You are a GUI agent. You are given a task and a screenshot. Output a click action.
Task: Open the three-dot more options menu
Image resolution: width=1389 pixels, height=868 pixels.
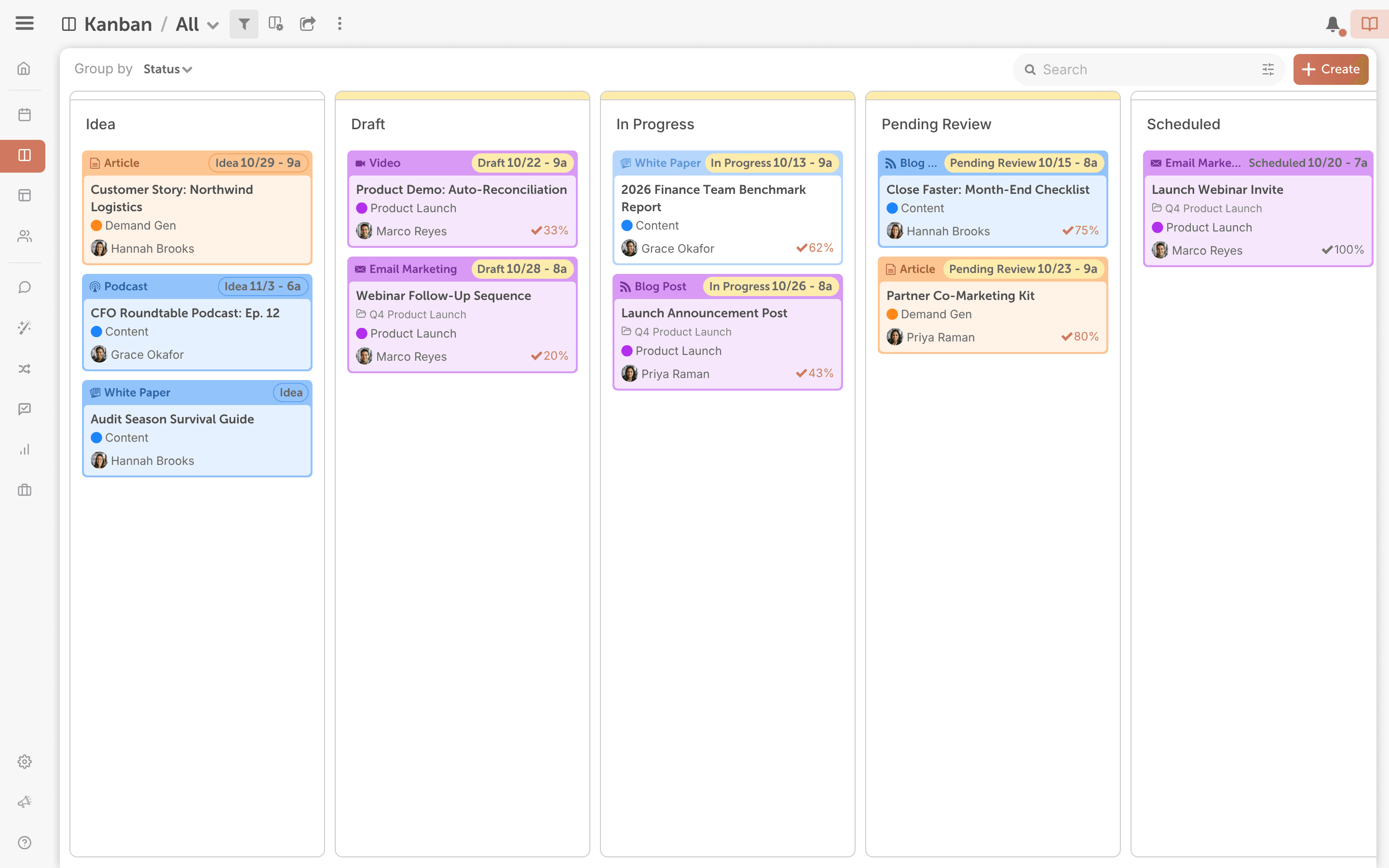pos(340,24)
